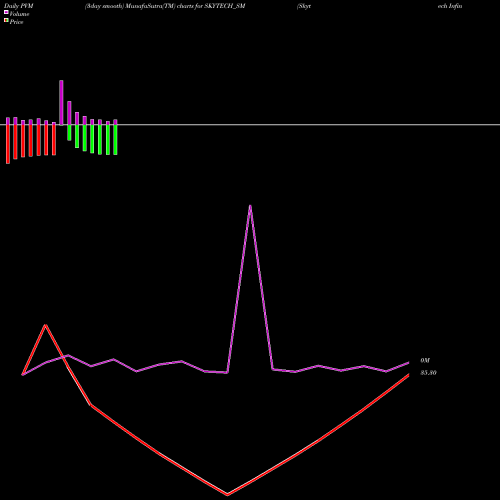Select the 'Price' legend label

(16, 22)
